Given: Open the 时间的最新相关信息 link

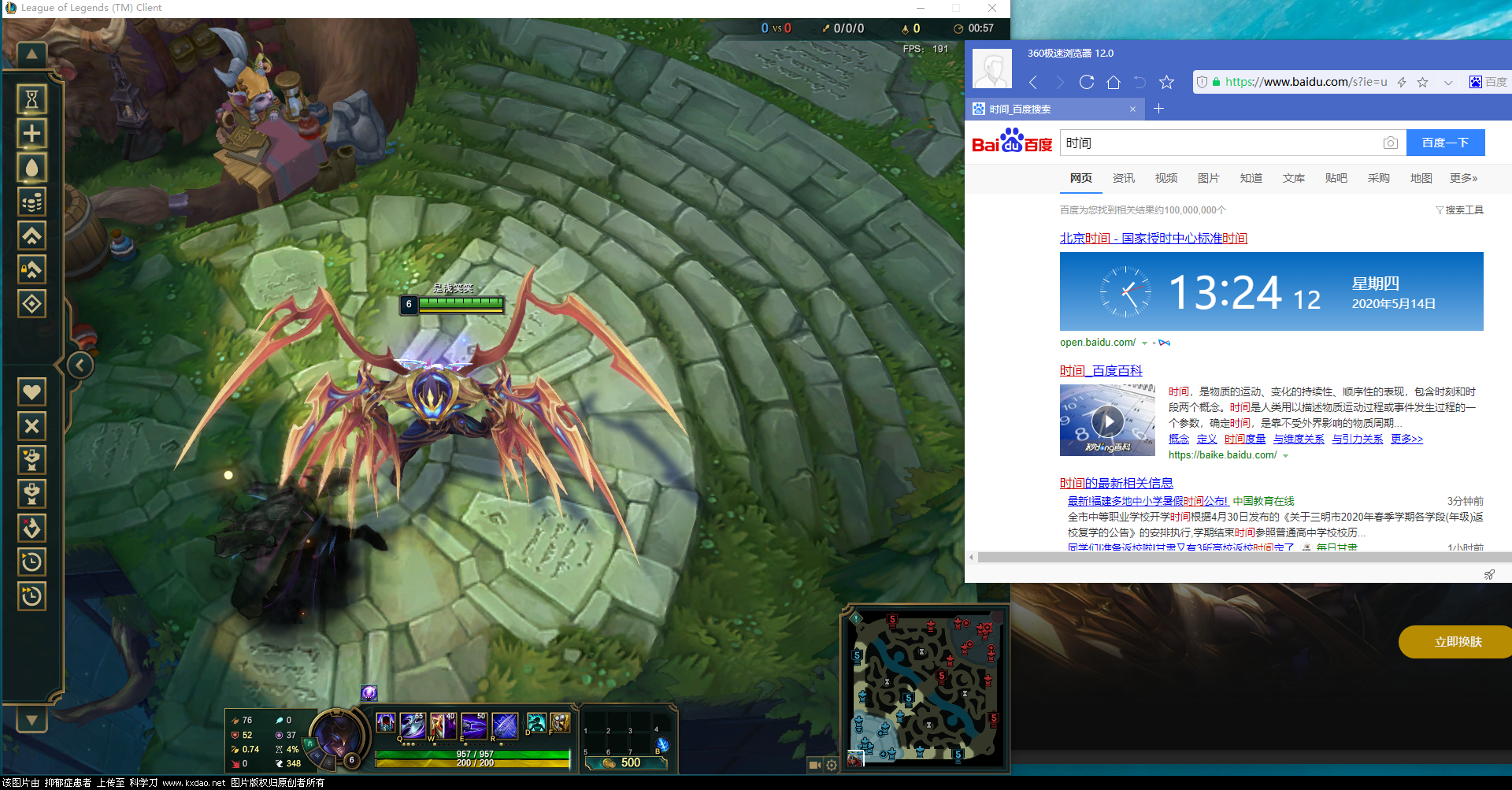Looking at the screenshot, I should pos(1117,483).
